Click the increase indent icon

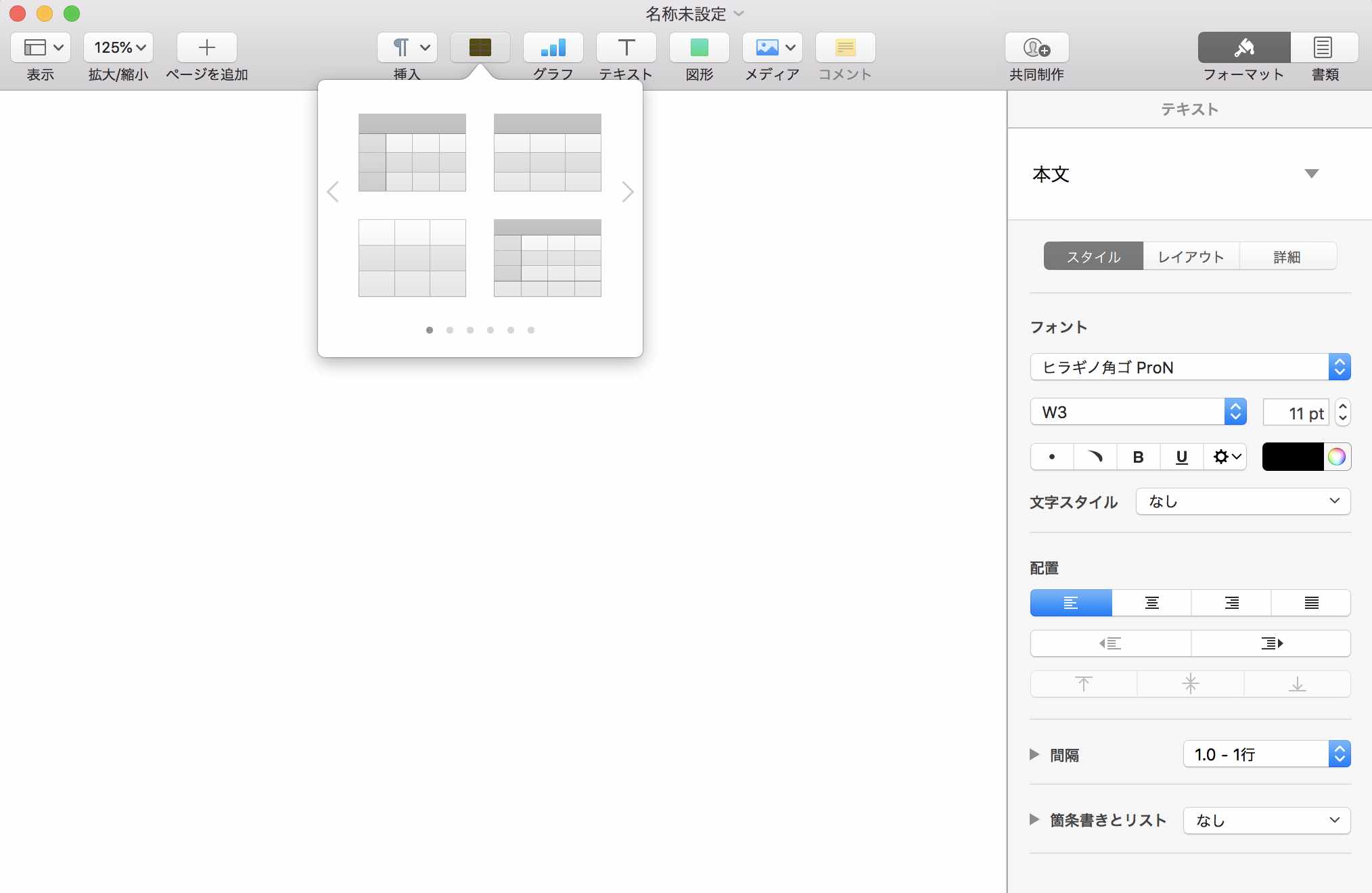[x=1271, y=643]
